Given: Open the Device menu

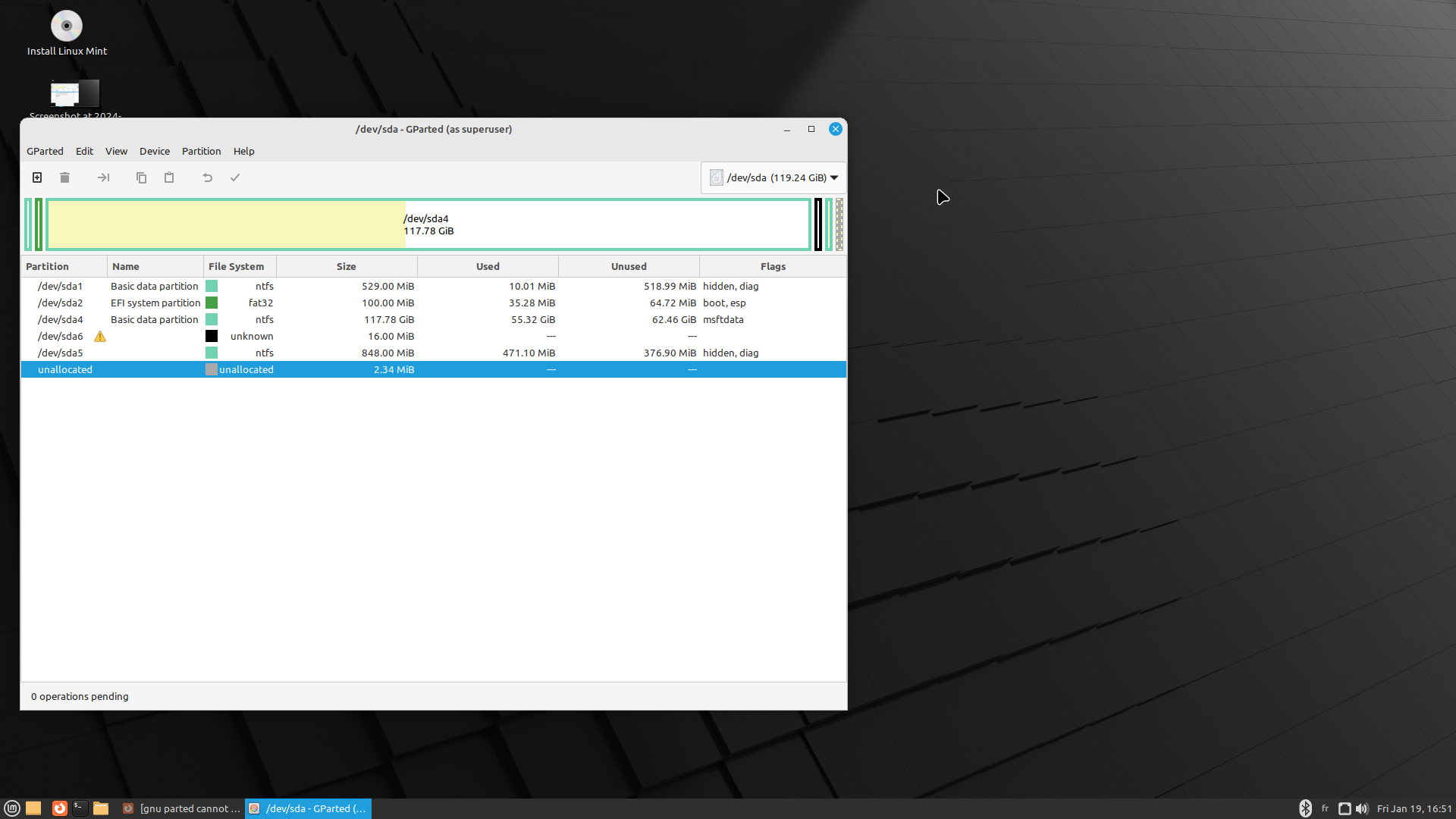Looking at the screenshot, I should point(155,151).
